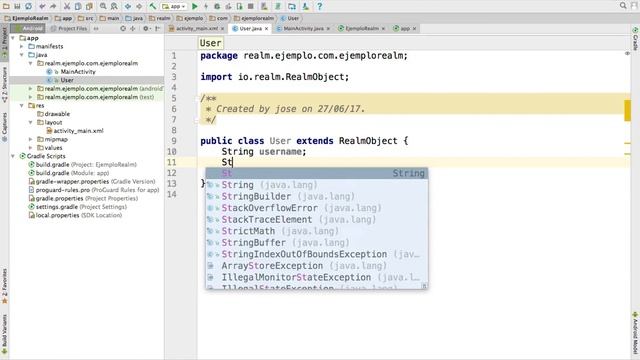Open the Android project view selector
This screenshot has height=360, width=640.
point(28,28)
